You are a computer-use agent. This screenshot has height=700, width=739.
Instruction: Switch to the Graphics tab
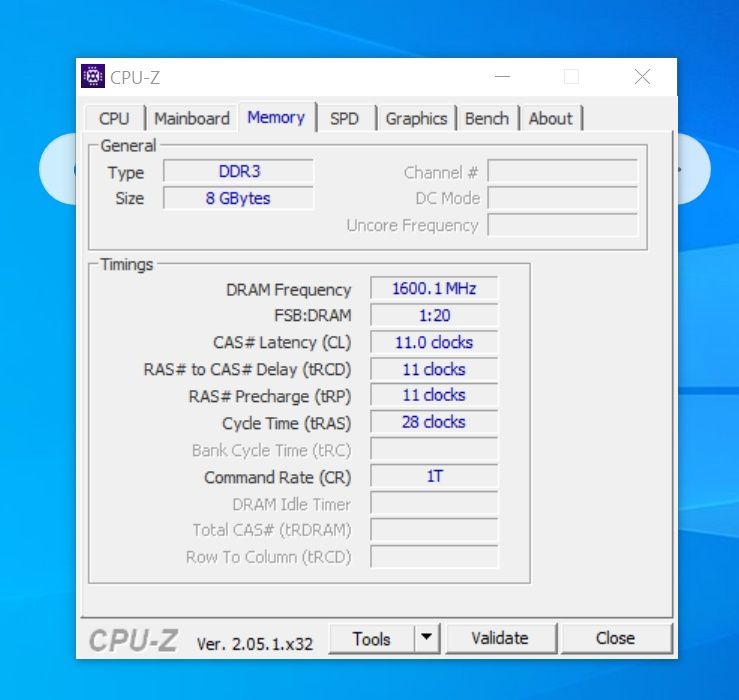click(416, 118)
